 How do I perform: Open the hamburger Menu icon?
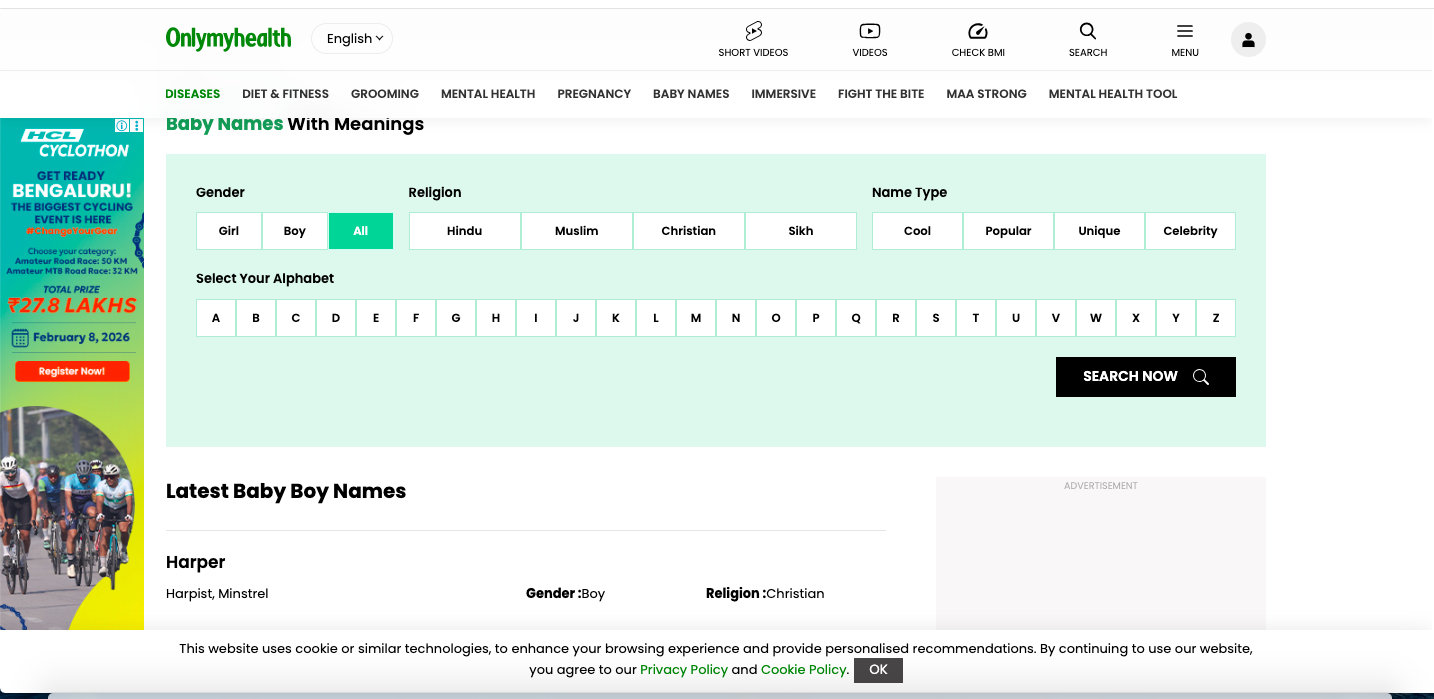1184,32
